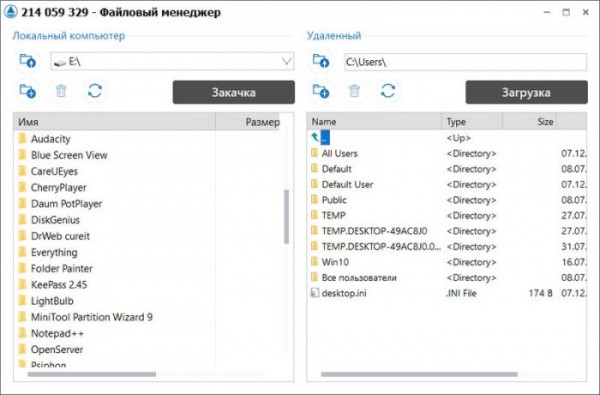
Task: Select the TEMP.DESKTOP-49AC8J0 remote directory
Action: pos(369,231)
